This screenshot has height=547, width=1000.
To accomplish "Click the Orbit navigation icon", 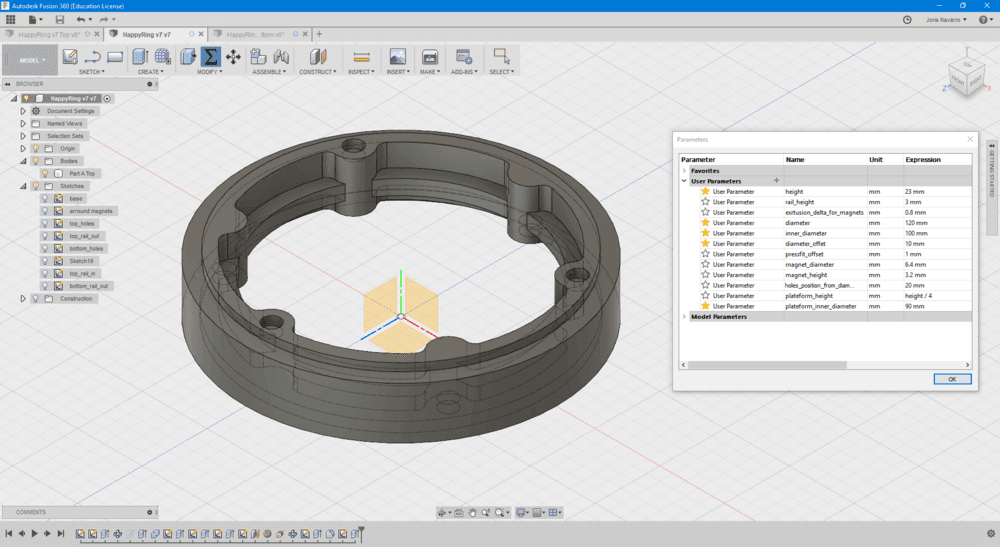I will 441,513.
